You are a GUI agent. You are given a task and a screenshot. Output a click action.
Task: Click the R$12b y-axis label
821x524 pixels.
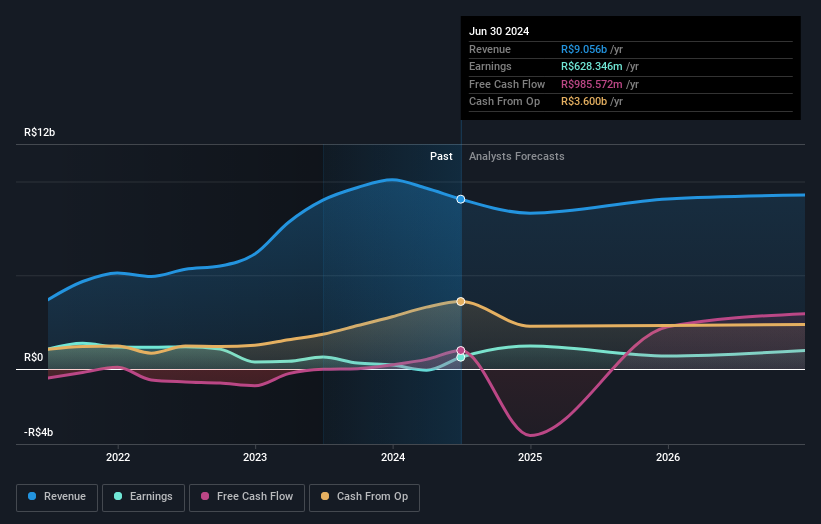pyautogui.click(x=39, y=132)
